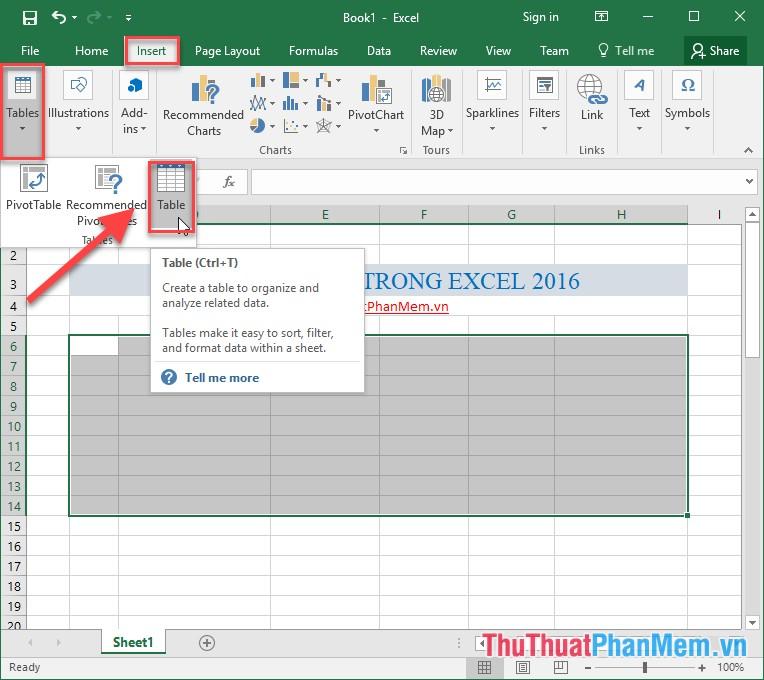Go to the Data tab
This screenshot has width=764, height=680.
tap(379, 51)
